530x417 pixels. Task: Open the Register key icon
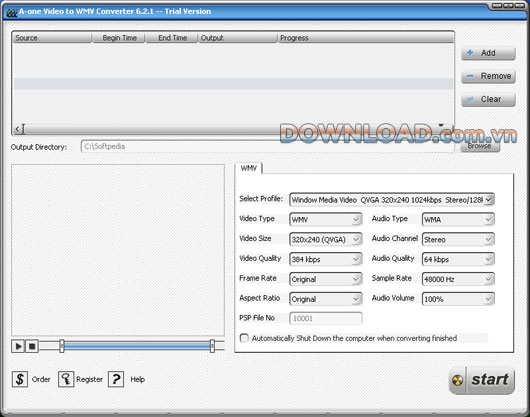click(66, 379)
